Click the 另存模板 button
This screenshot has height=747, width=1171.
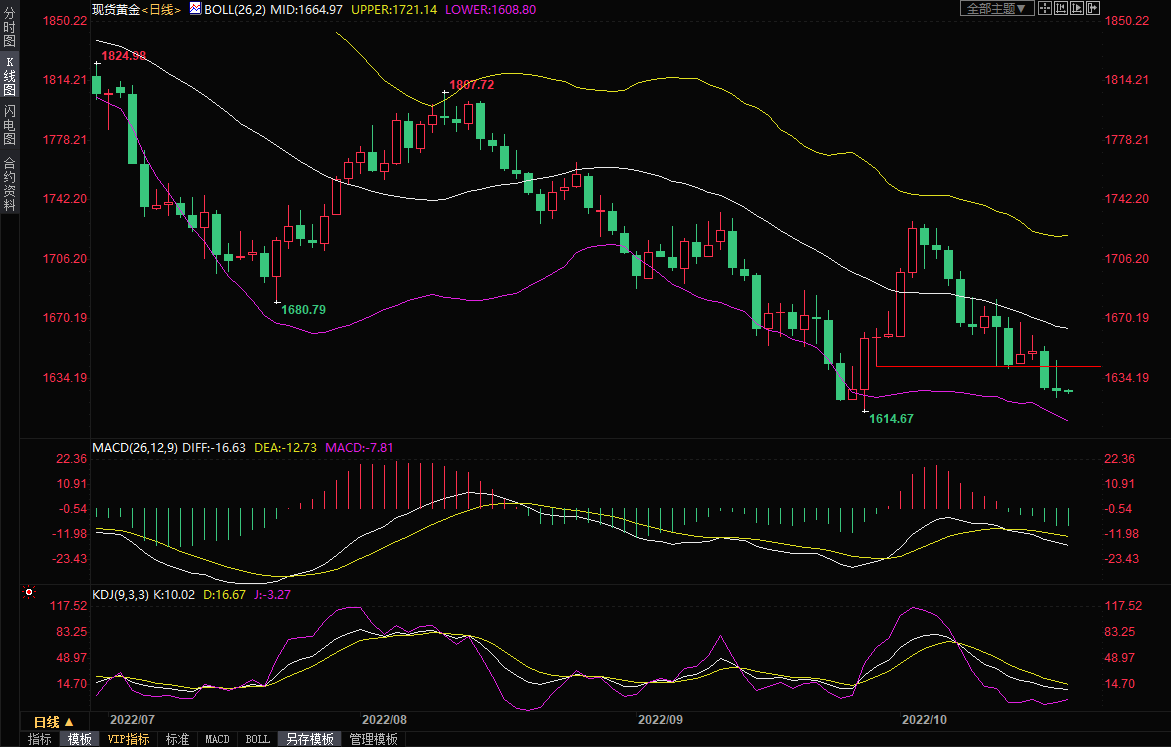pos(309,739)
